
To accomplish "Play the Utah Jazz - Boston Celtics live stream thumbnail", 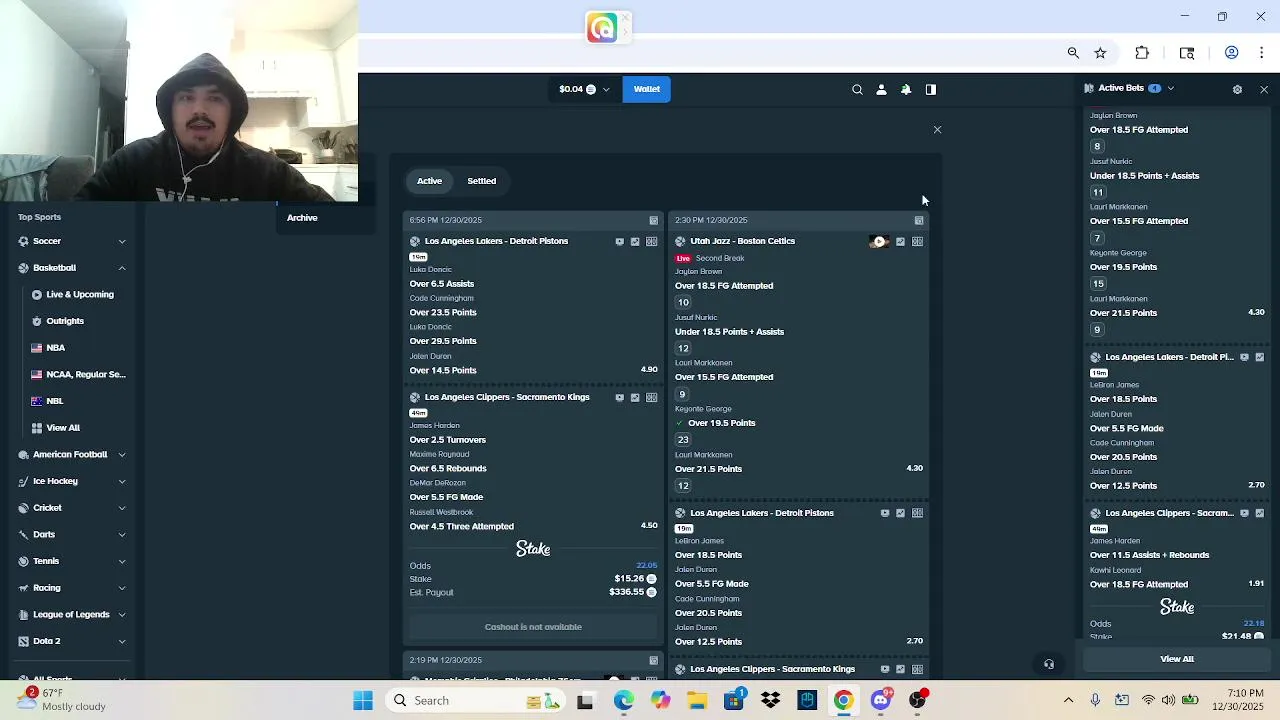I will tap(879, 241).
